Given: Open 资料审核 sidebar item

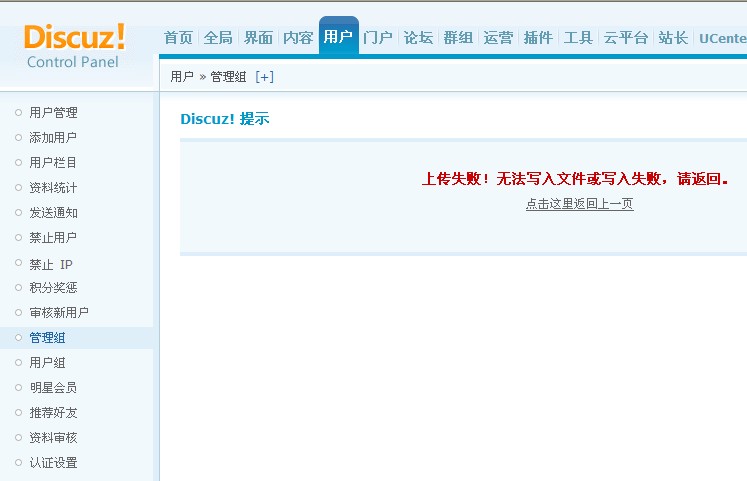Looking at the screenshot, I should click(x=53, y=438).
